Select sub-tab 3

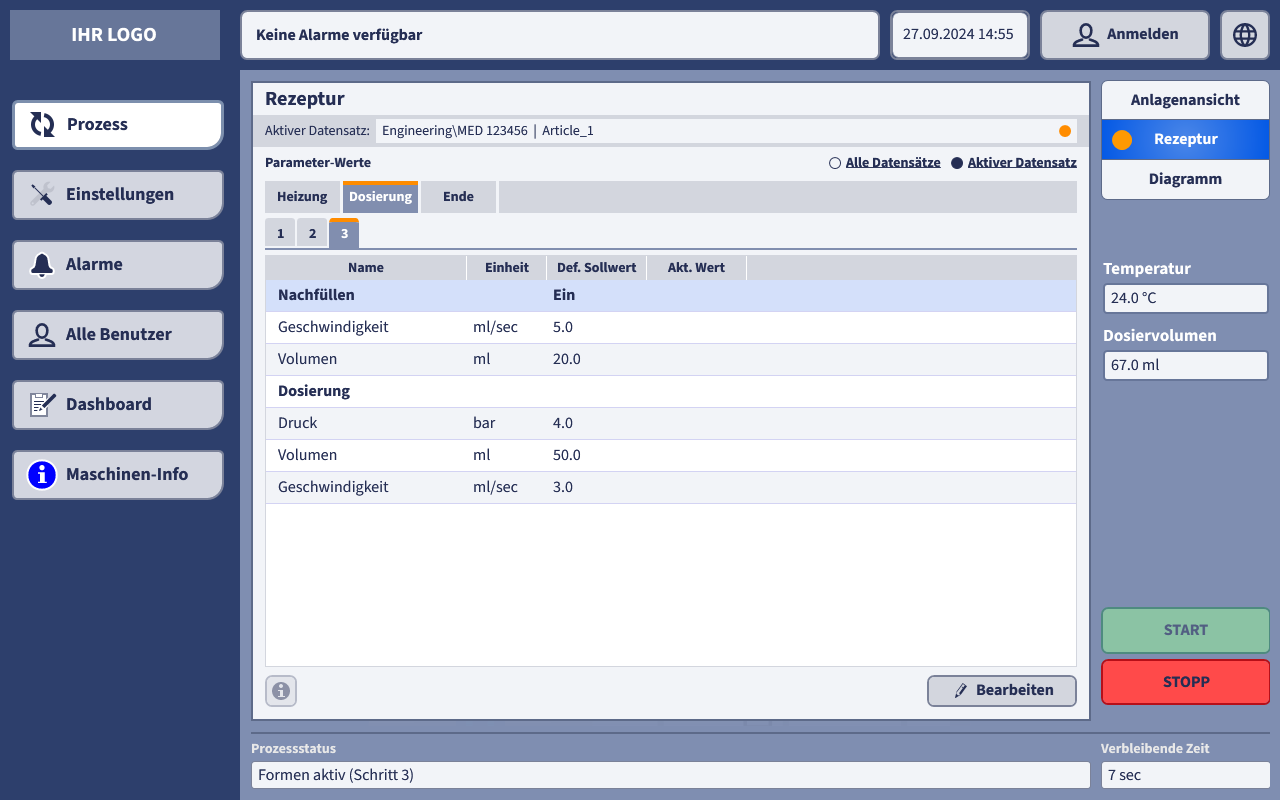pyautogui.click(x=344, y=234)
